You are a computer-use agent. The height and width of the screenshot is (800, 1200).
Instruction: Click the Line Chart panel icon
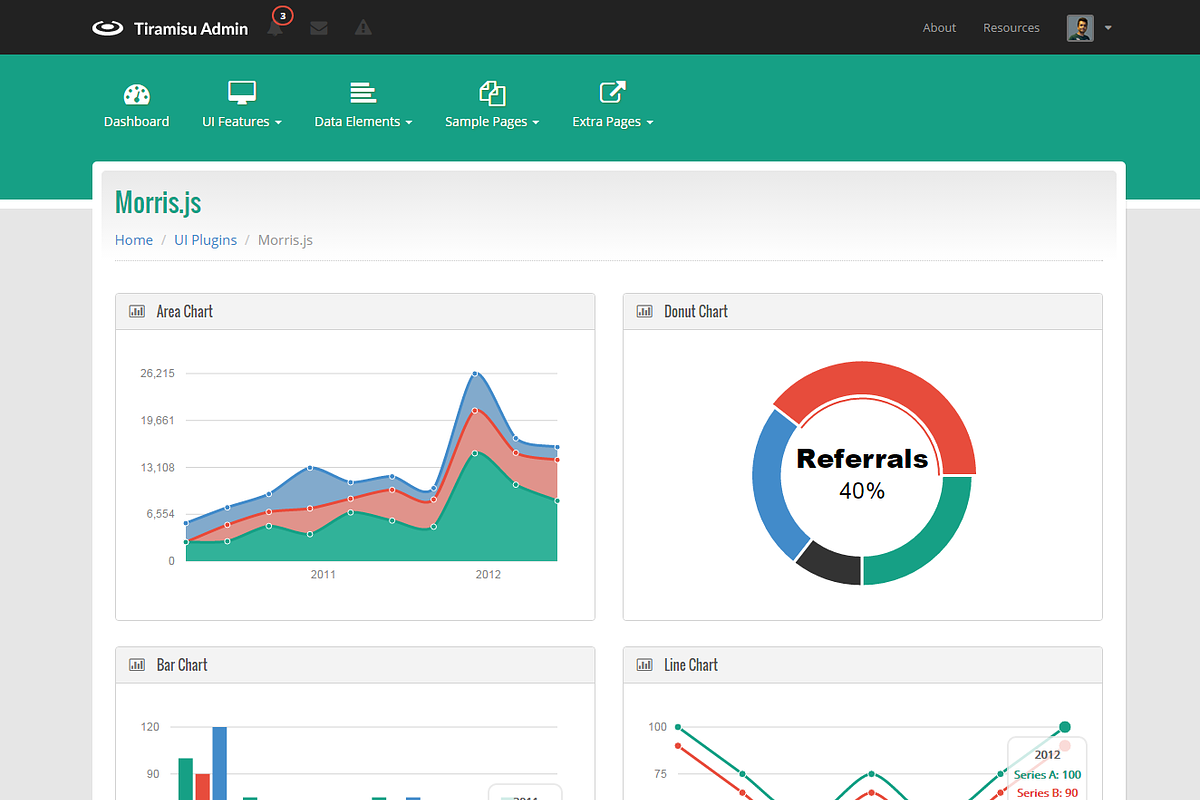(645, 665)
